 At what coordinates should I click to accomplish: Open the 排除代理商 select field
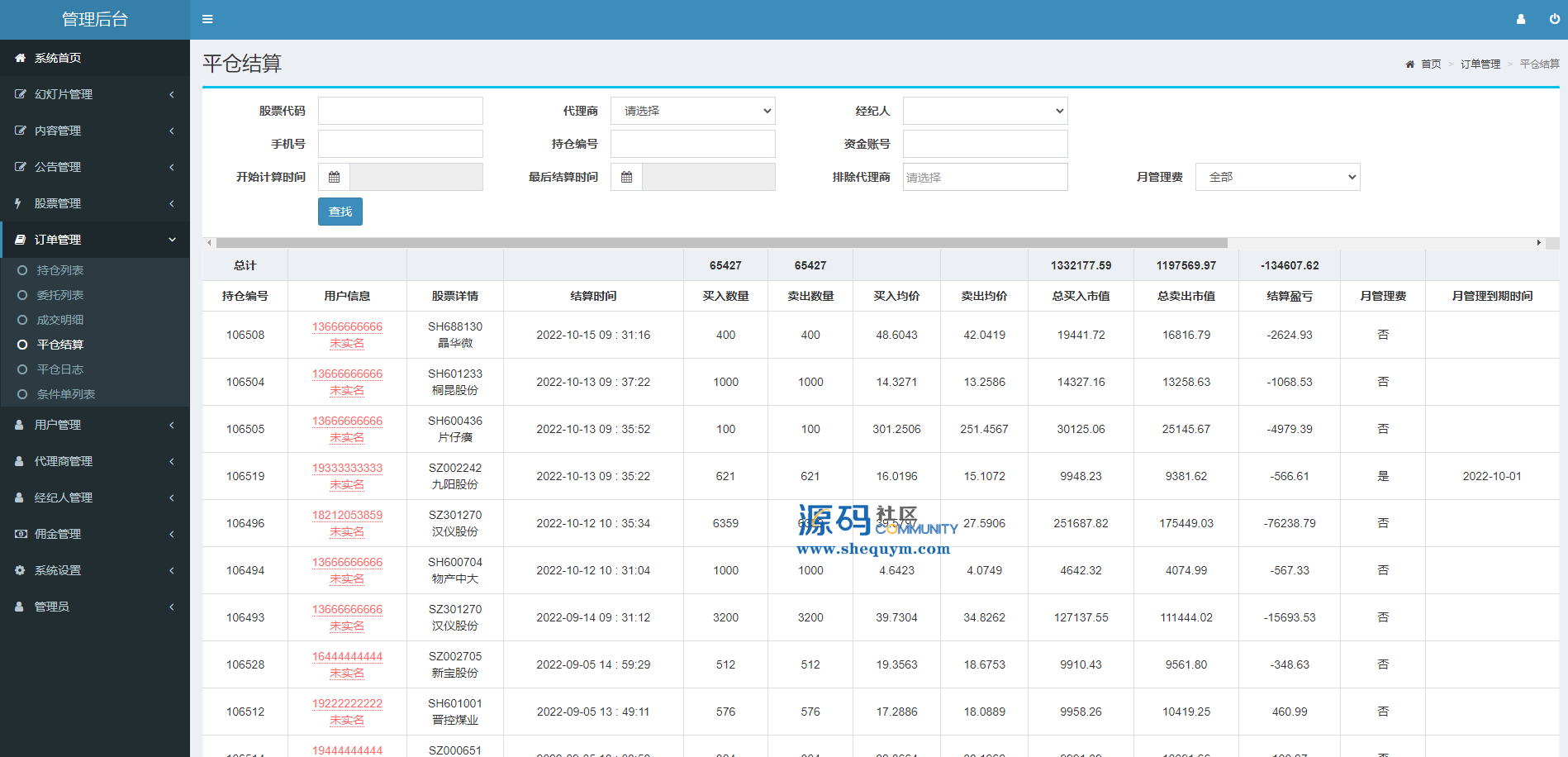985,177
